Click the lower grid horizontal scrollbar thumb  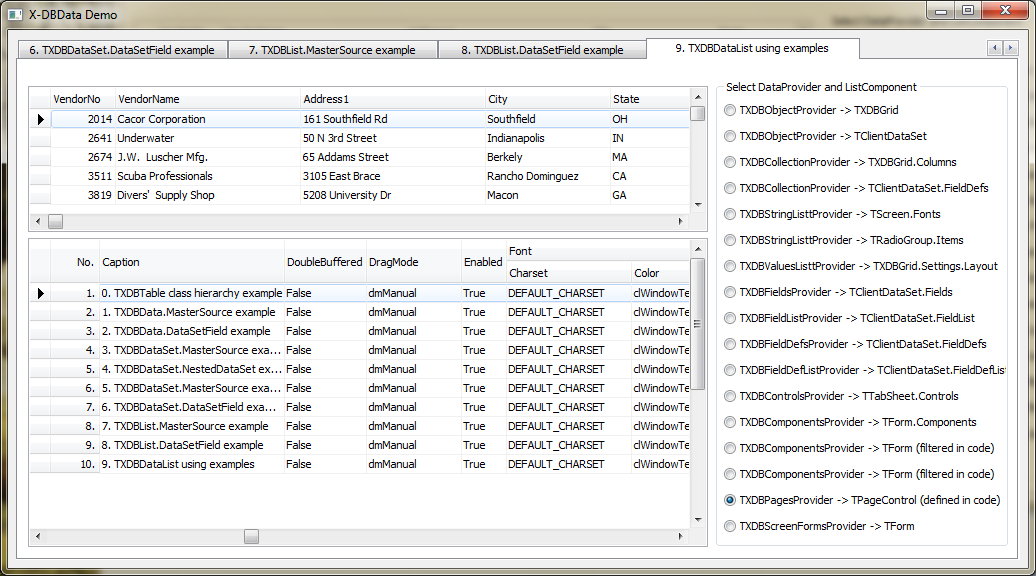click(x=251, y=536)
